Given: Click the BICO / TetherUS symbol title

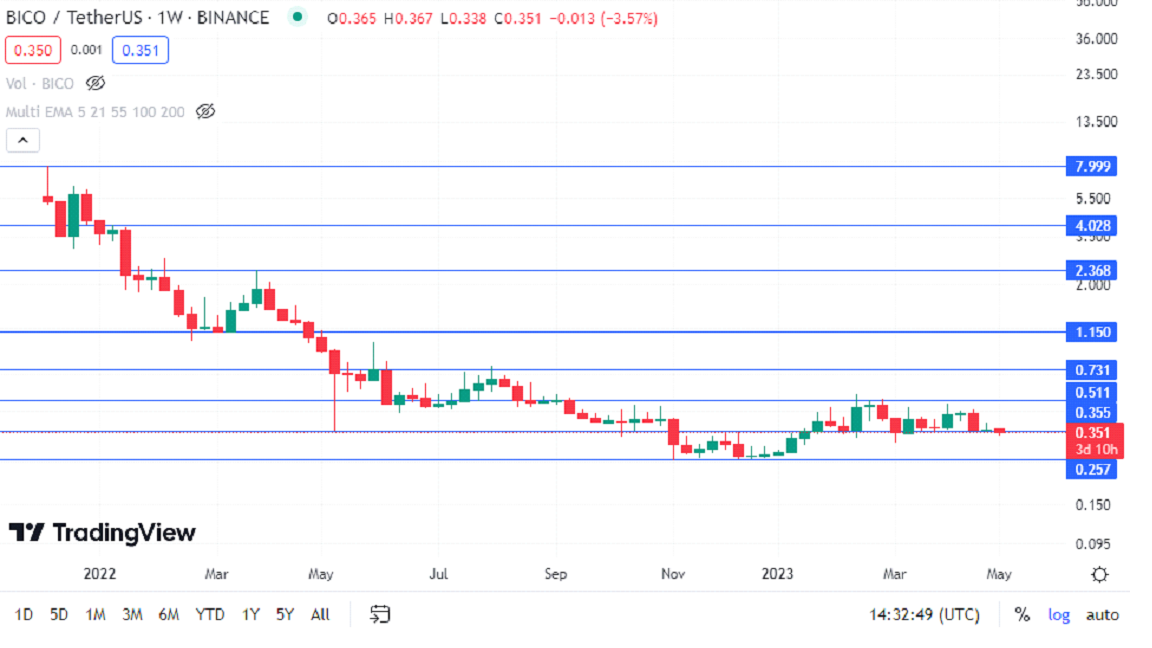Looking at the screenshot, I should [x=137, y=18].
